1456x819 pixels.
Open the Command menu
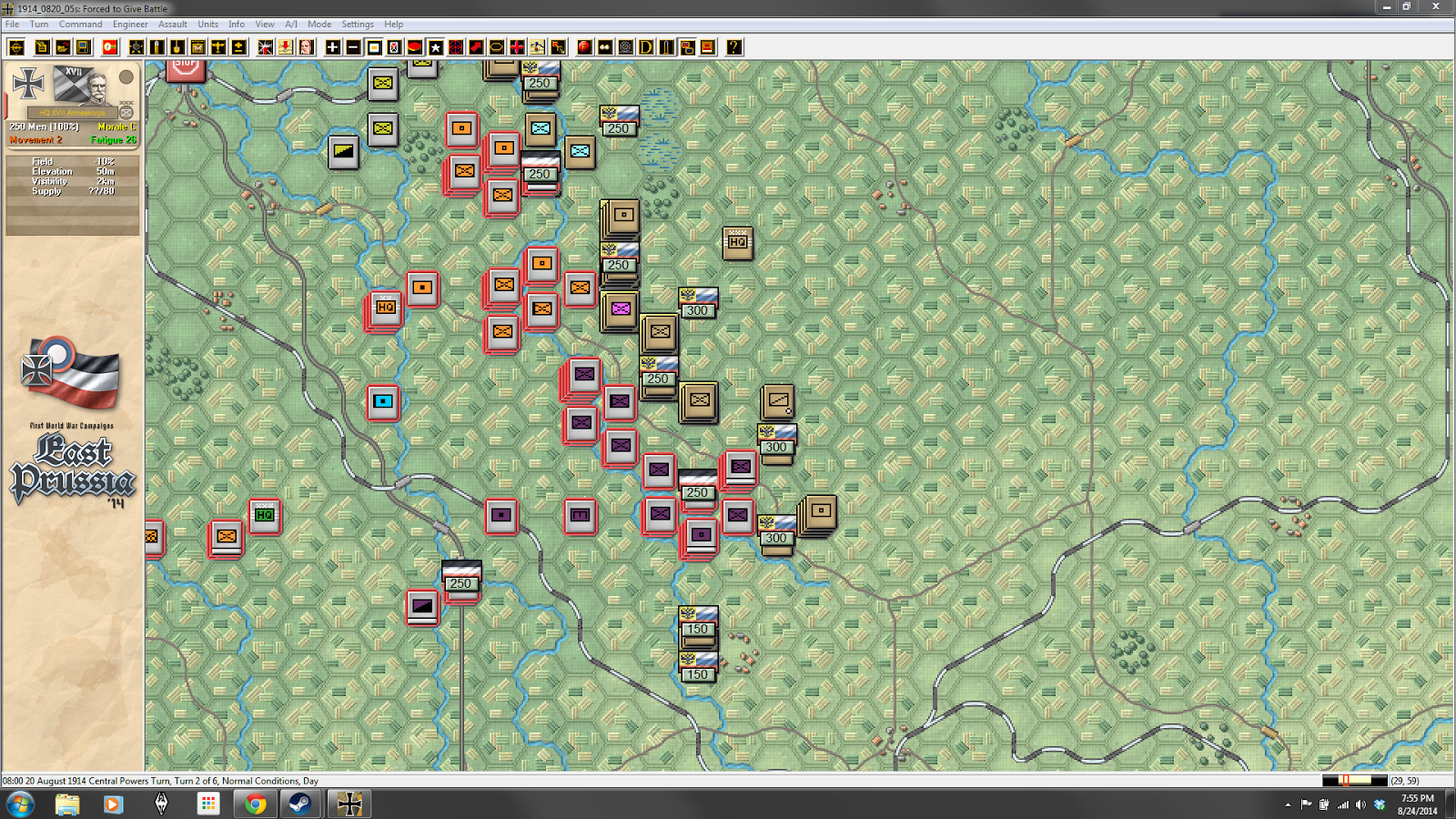pos(80,25)
